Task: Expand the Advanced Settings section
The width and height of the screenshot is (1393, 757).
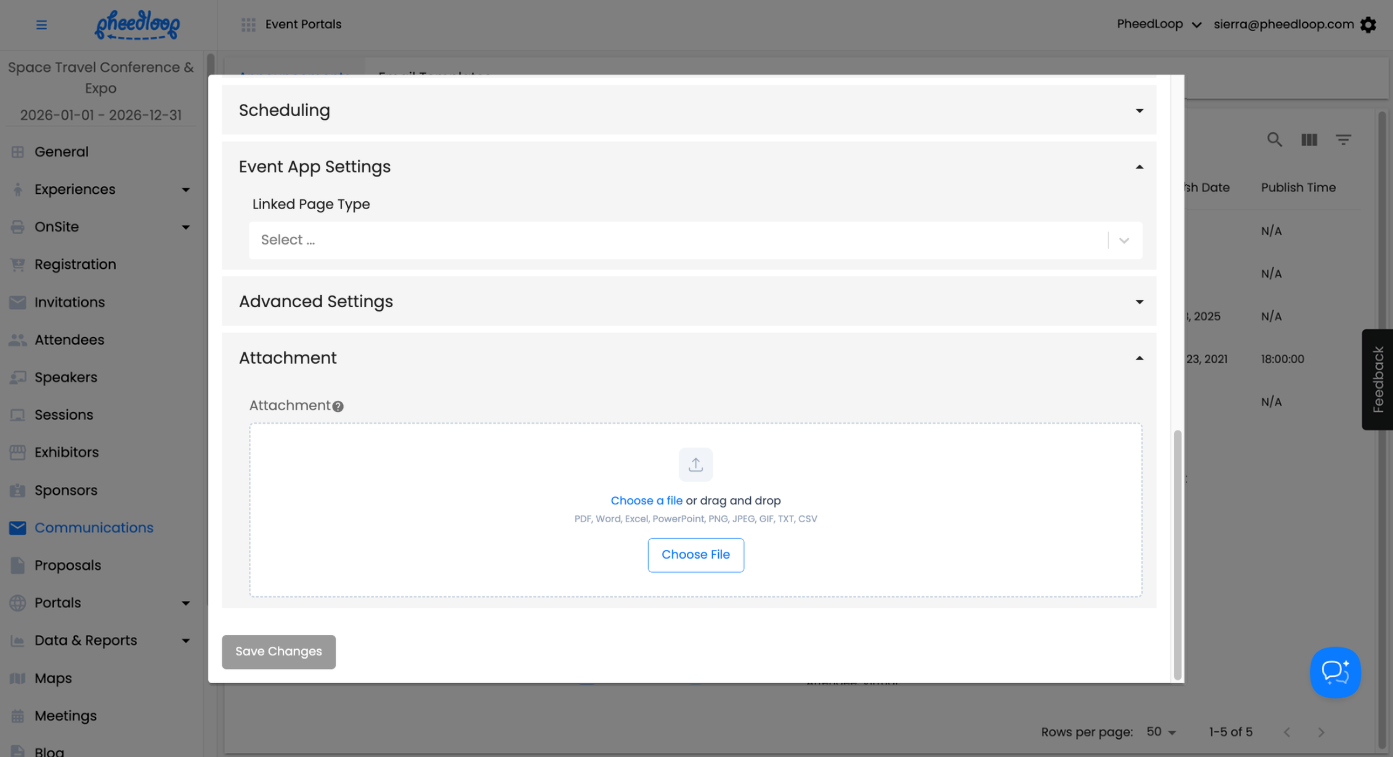Action: click(x=689, y=301)
